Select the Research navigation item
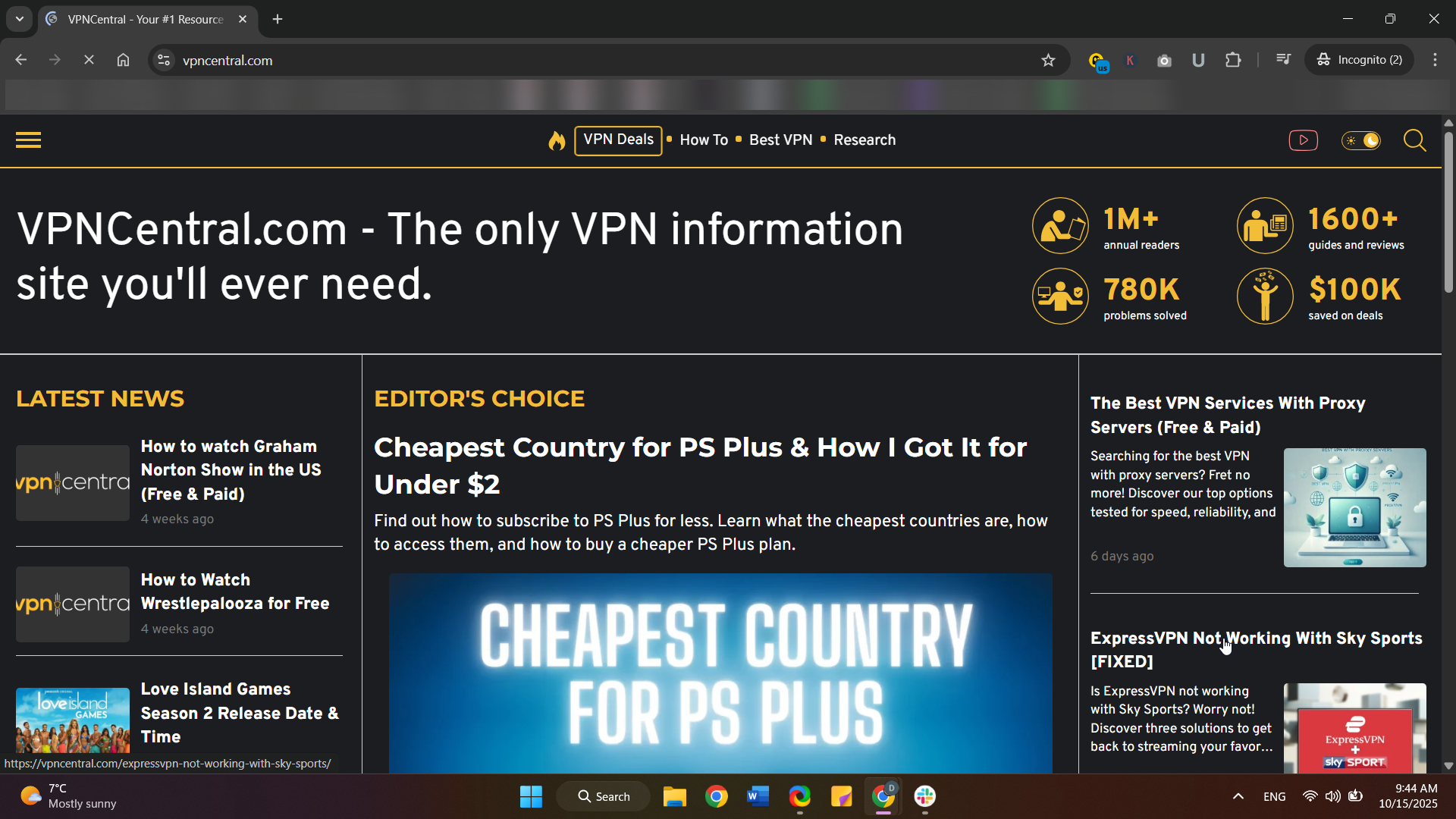This screenshot has height=819, width=1456. coord(864,140)
